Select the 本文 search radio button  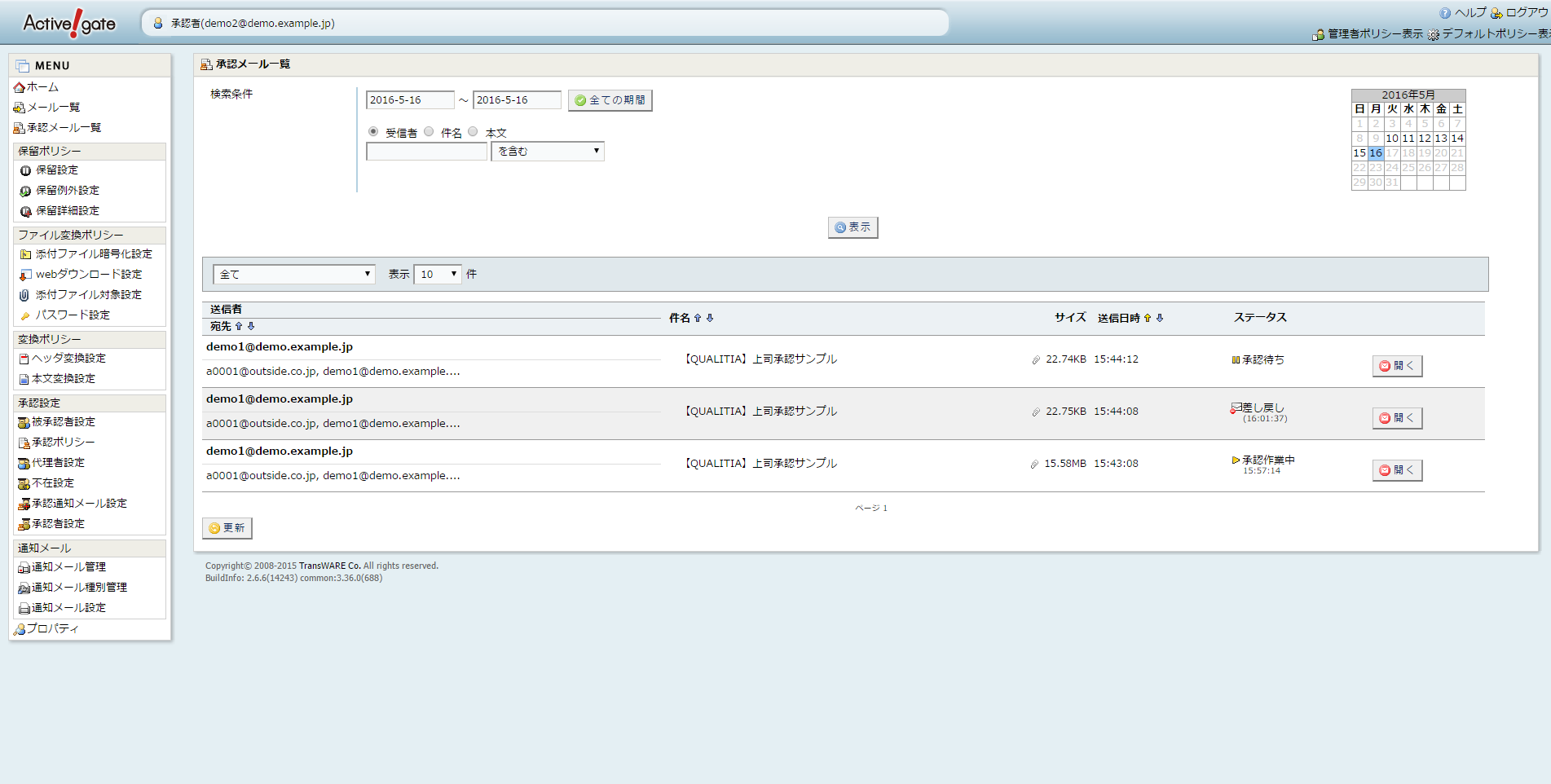tap(473, 132)
